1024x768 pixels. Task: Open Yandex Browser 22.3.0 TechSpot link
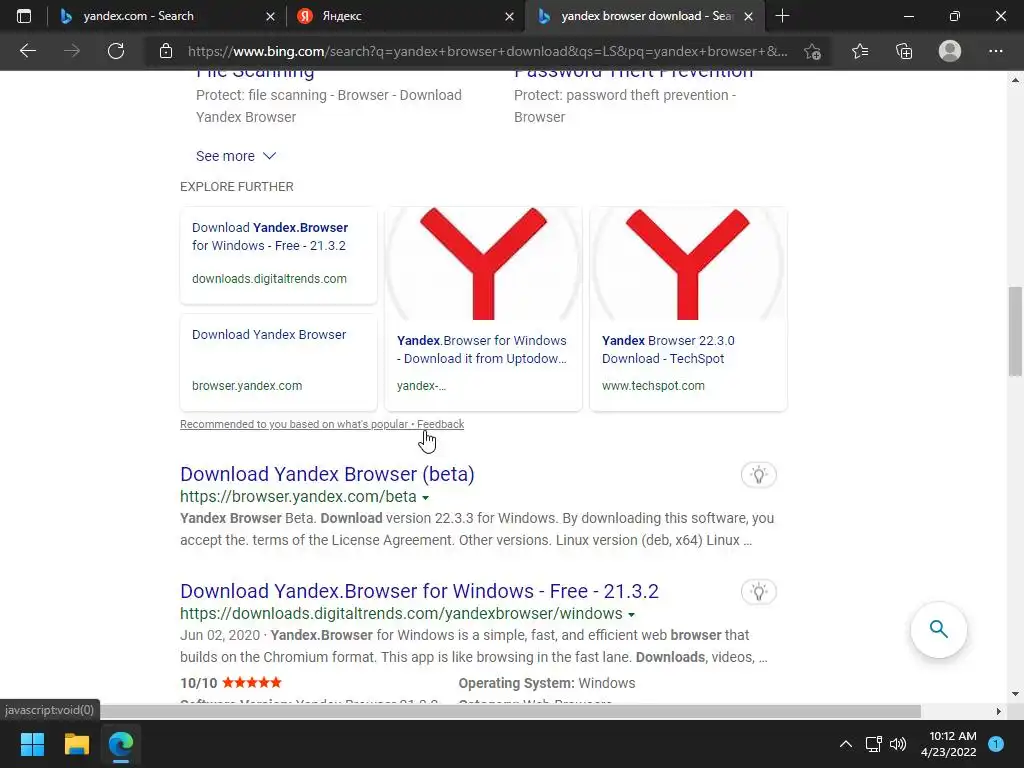[668, 349]
